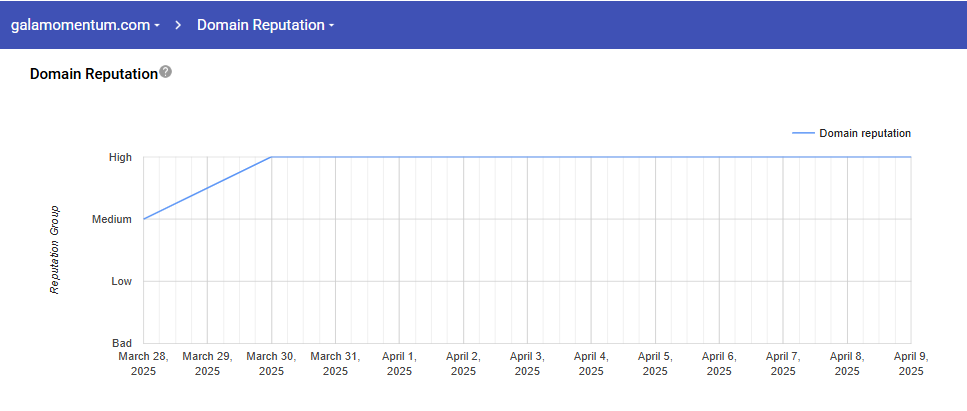Click the April 7, 2025 axis date
The height and width of the screenshot is (411, 967).
tap(783, 363)
